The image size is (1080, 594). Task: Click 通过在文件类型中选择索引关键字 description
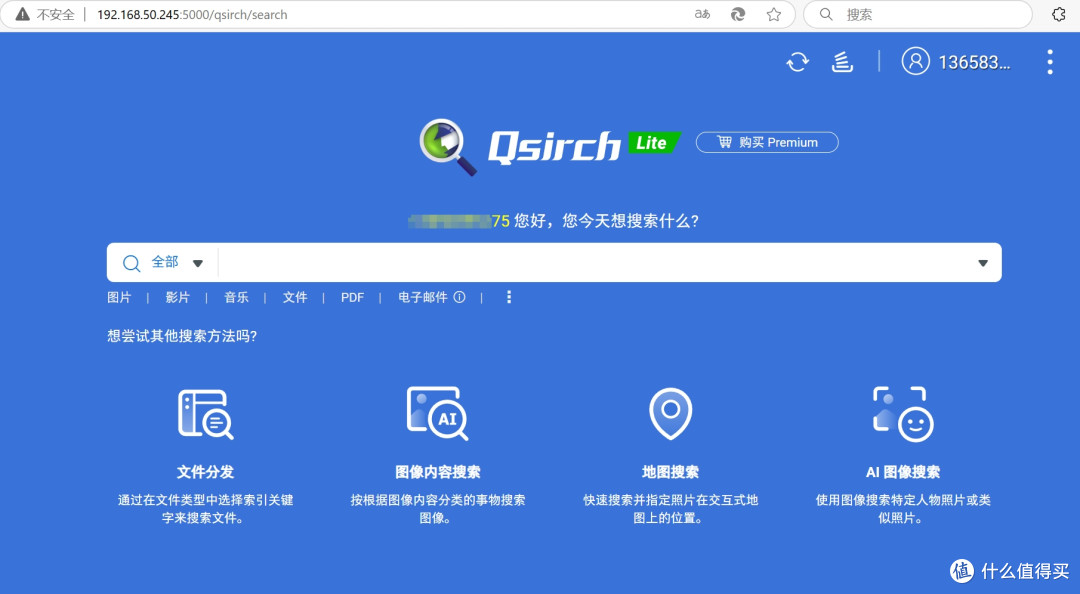[x=205, y=509]
